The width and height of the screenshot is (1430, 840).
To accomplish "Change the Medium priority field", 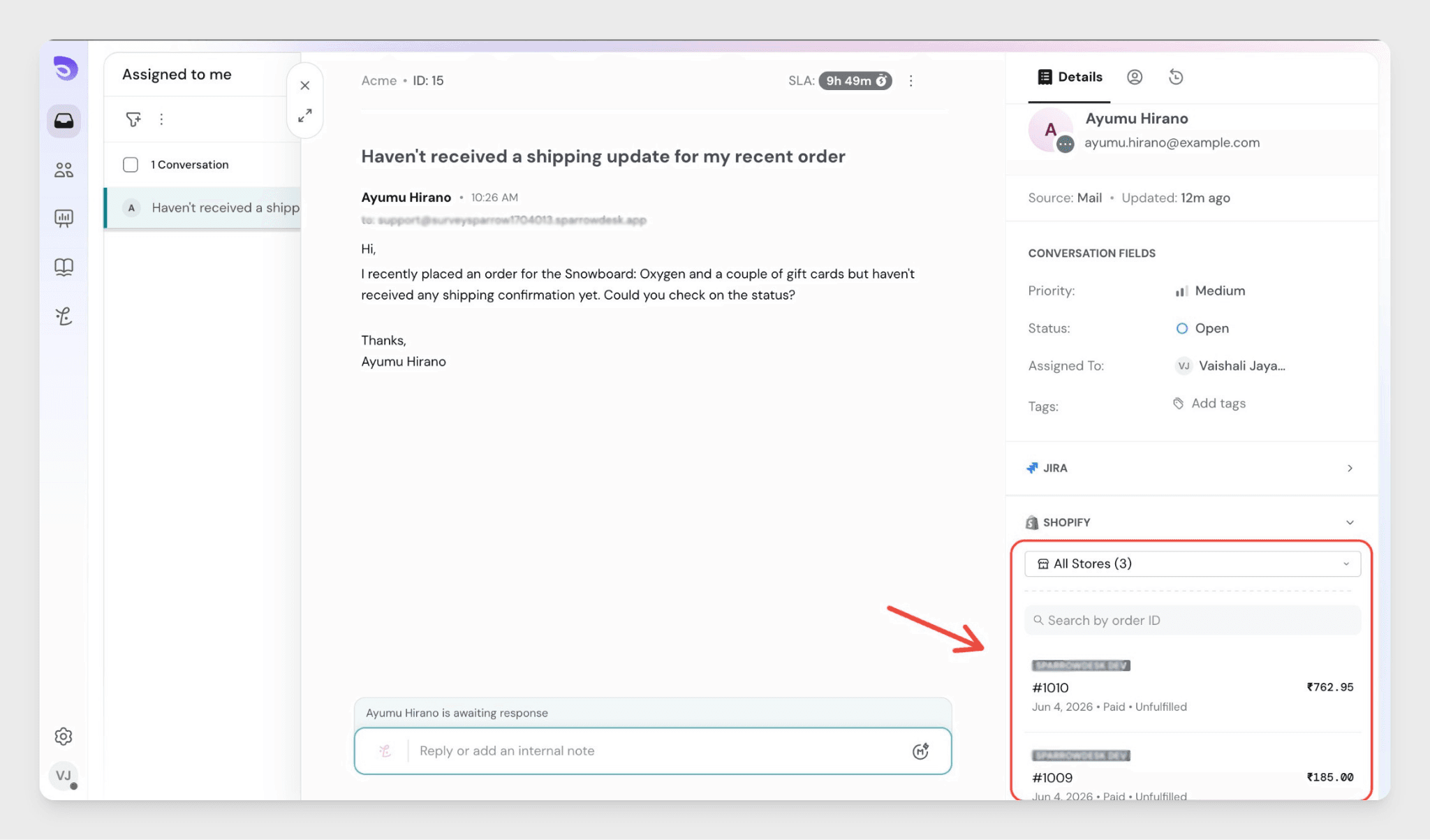I will [1210, 290].
